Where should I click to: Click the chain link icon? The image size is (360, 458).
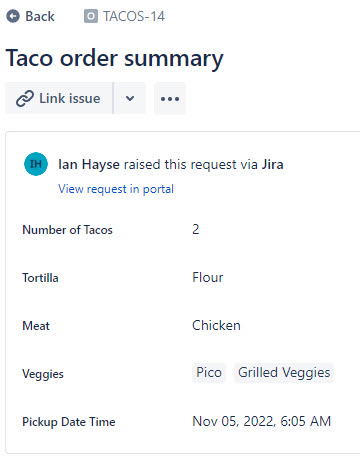[x=25, y=99]
